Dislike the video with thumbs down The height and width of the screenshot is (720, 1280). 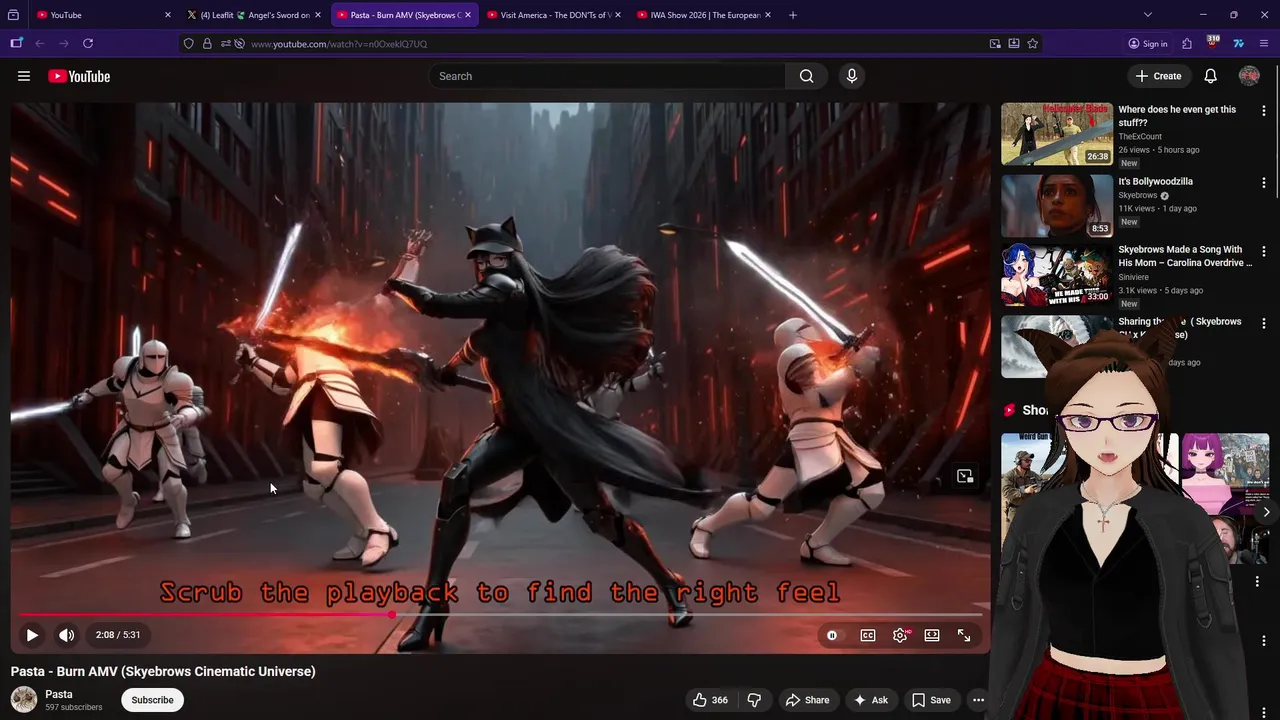[x=755, y=700]
